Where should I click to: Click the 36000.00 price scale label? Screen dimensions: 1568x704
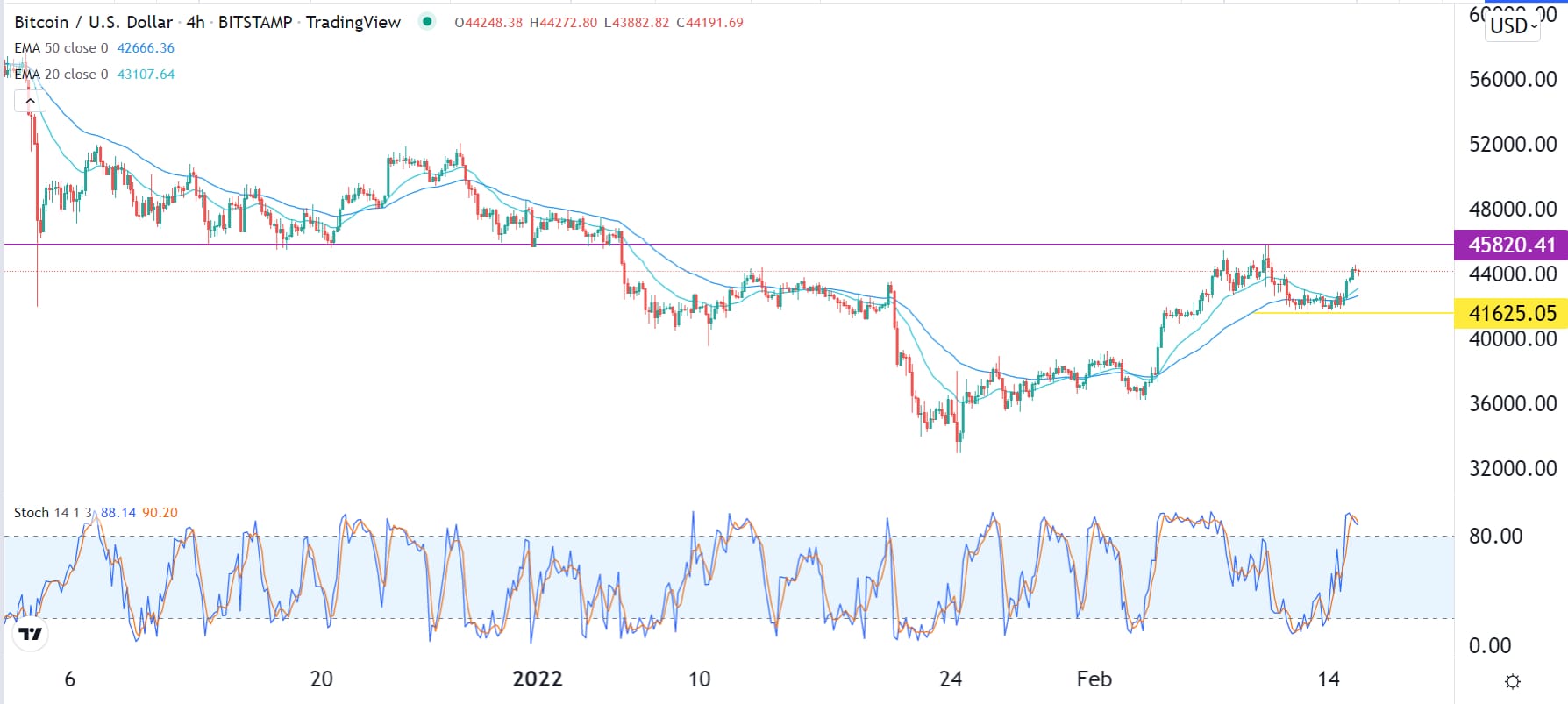[x=1512, y=403]
